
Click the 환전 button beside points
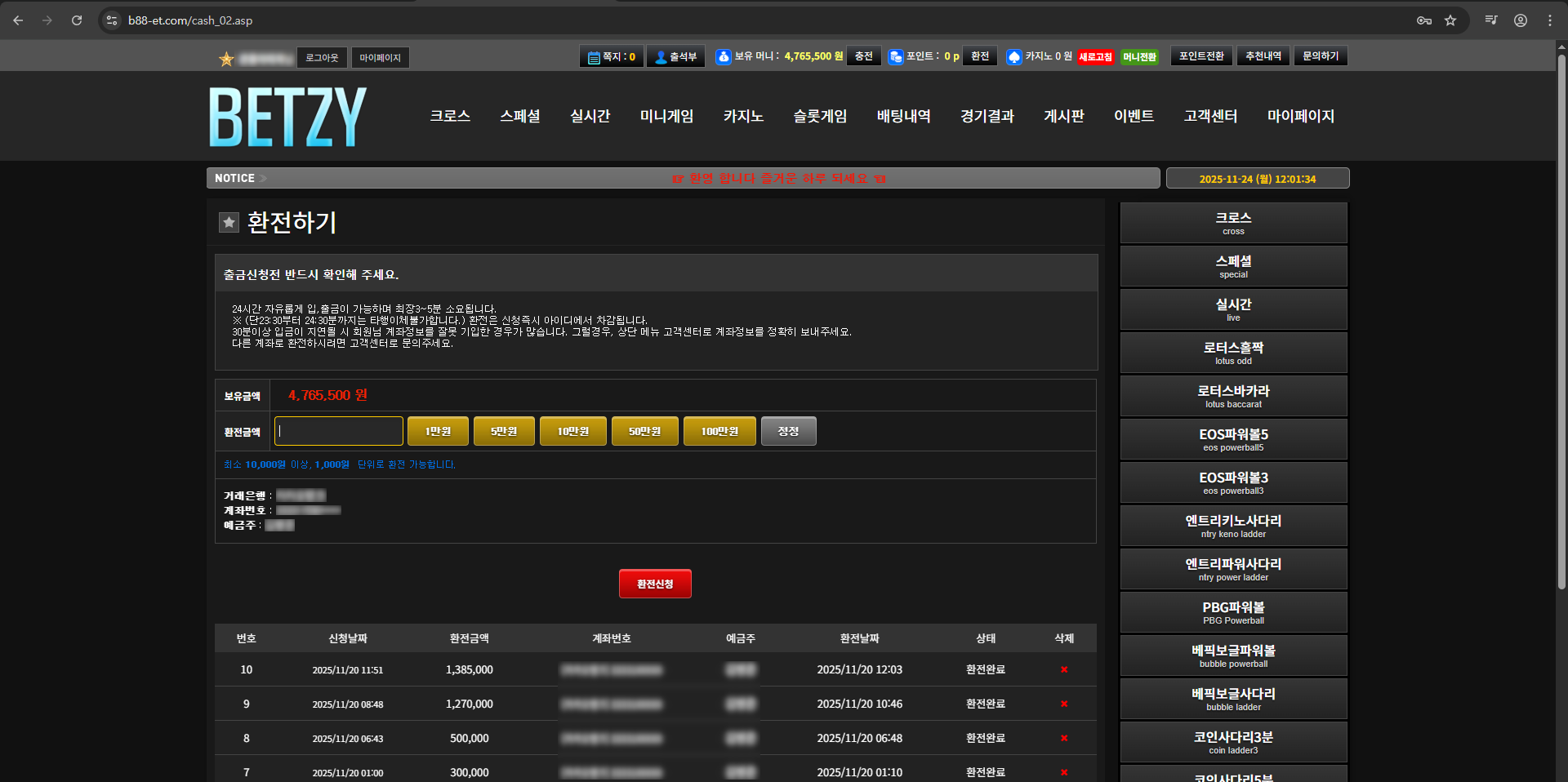980,56
